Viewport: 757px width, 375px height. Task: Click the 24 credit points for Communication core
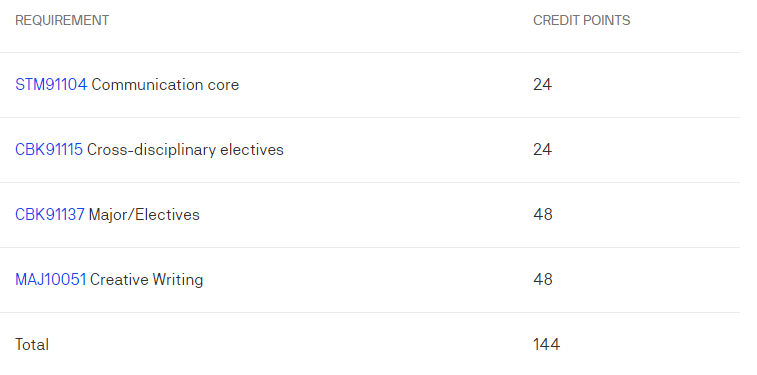click(x=543, y=85)
